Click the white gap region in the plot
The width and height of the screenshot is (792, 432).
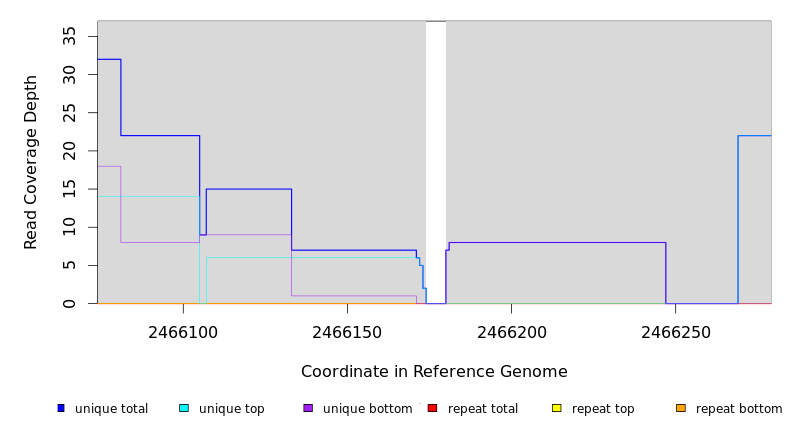(x=436, y=160)
